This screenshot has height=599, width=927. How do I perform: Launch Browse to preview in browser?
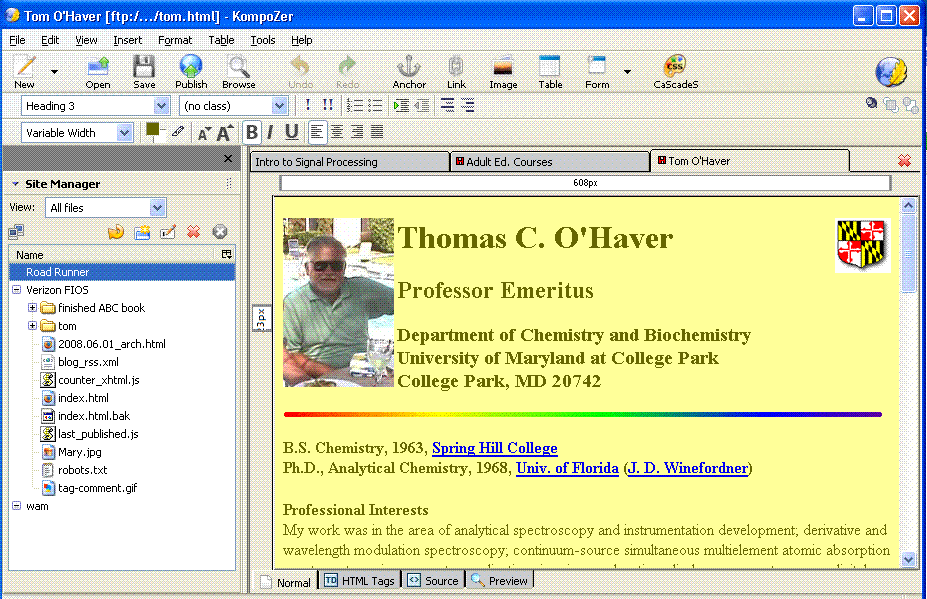(238, 72)
